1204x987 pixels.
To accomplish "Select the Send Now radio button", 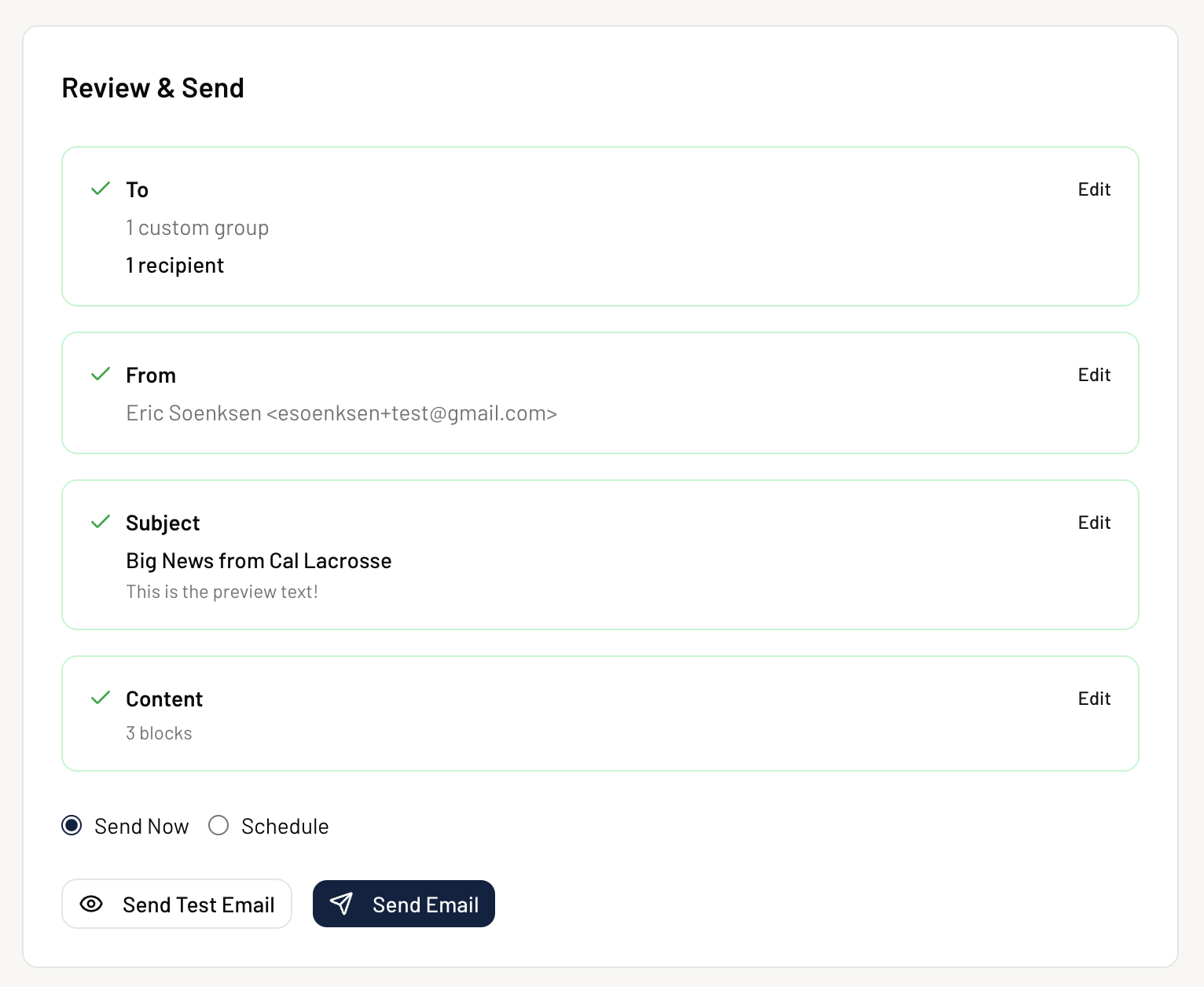I will (72, 825).
